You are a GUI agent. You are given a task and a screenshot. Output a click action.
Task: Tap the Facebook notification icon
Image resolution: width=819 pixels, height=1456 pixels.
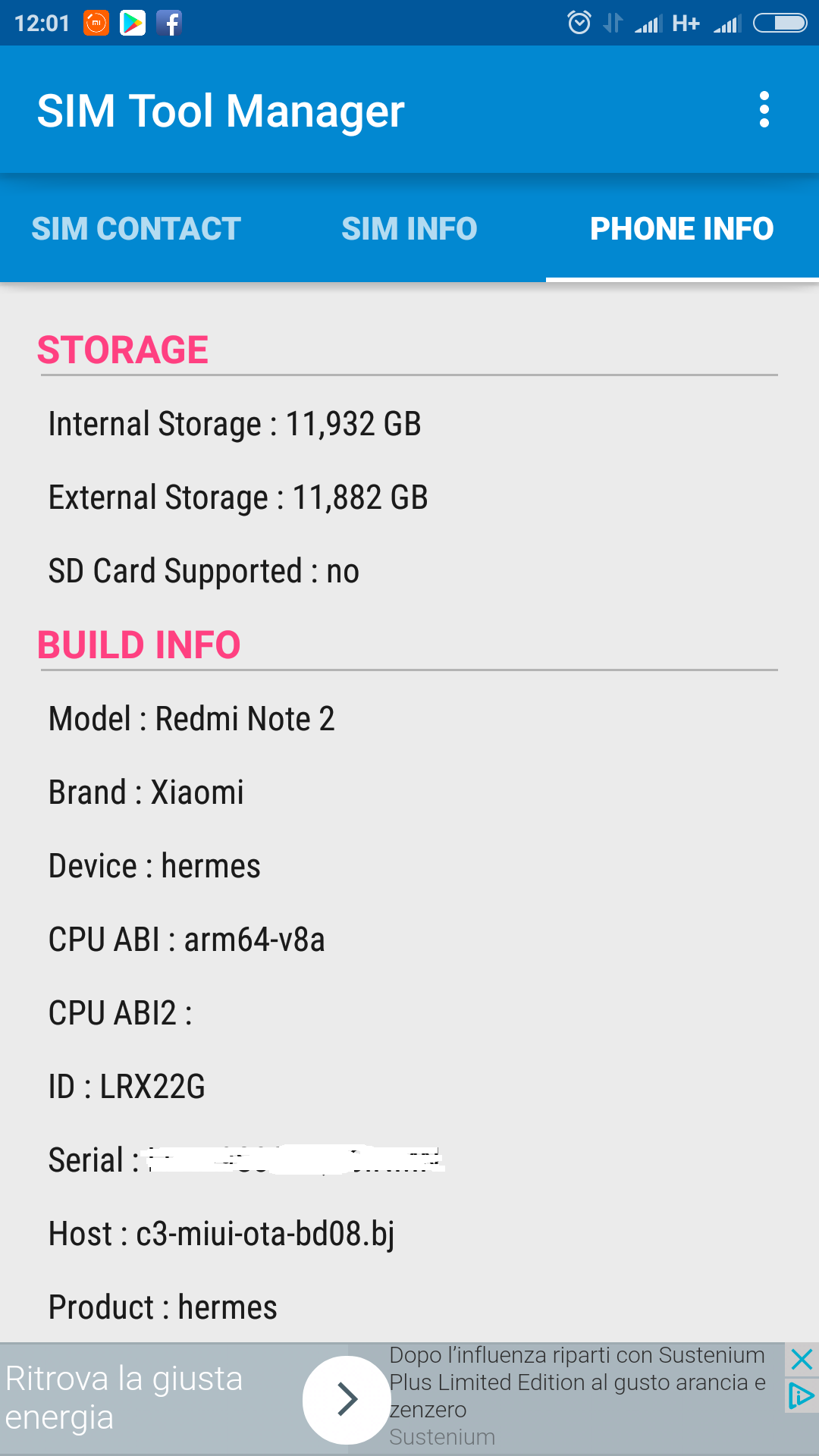tap(169, 24)
